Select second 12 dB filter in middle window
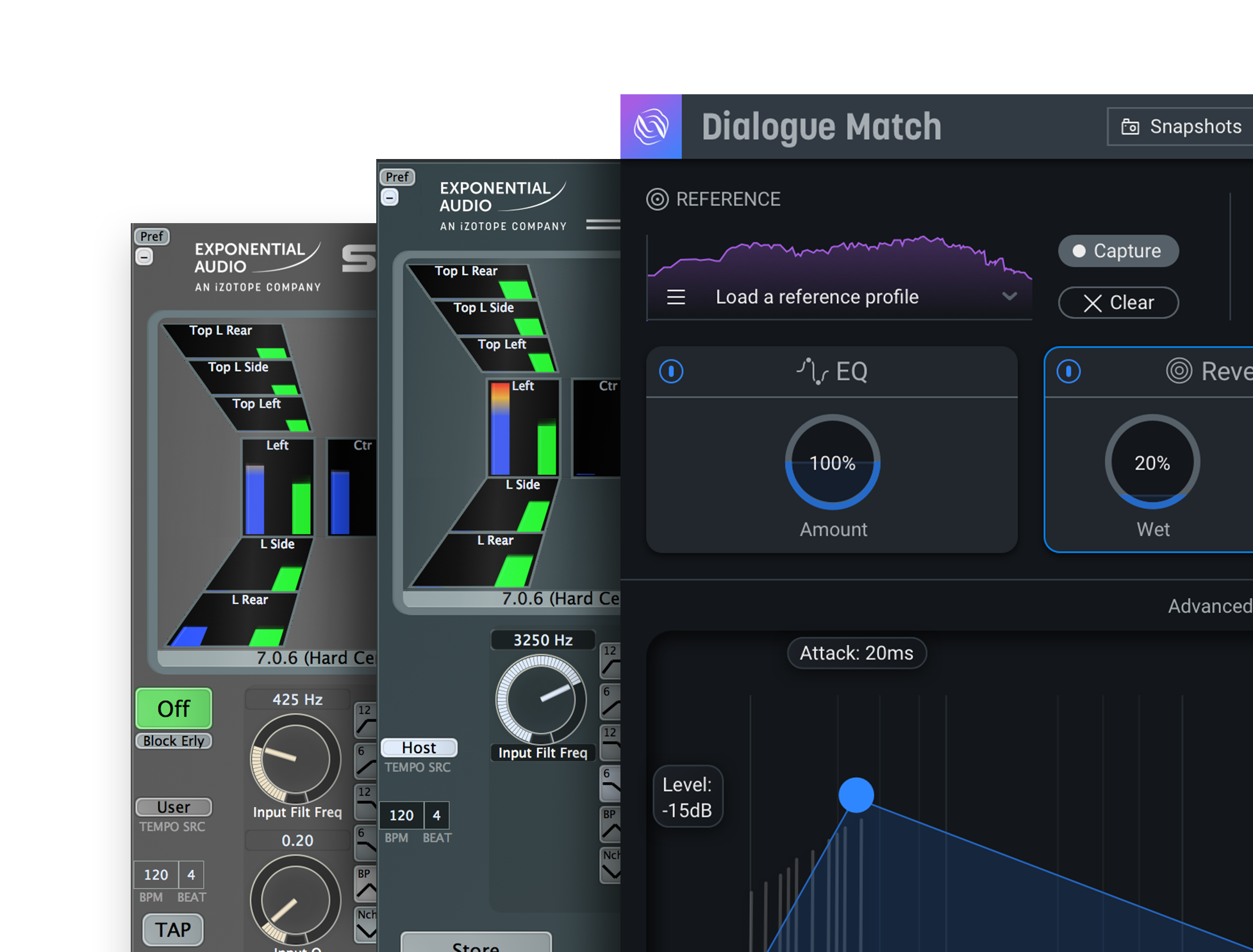 point(610,742)
